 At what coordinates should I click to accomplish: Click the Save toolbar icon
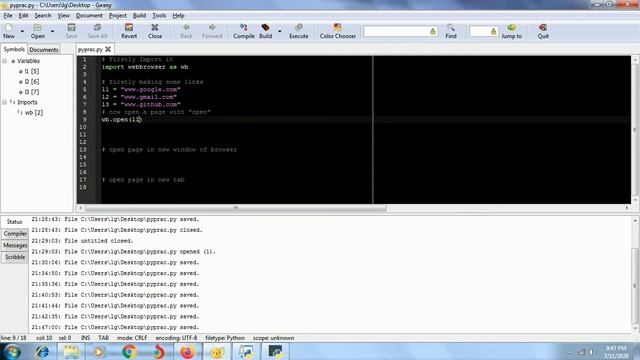point(71,31)
